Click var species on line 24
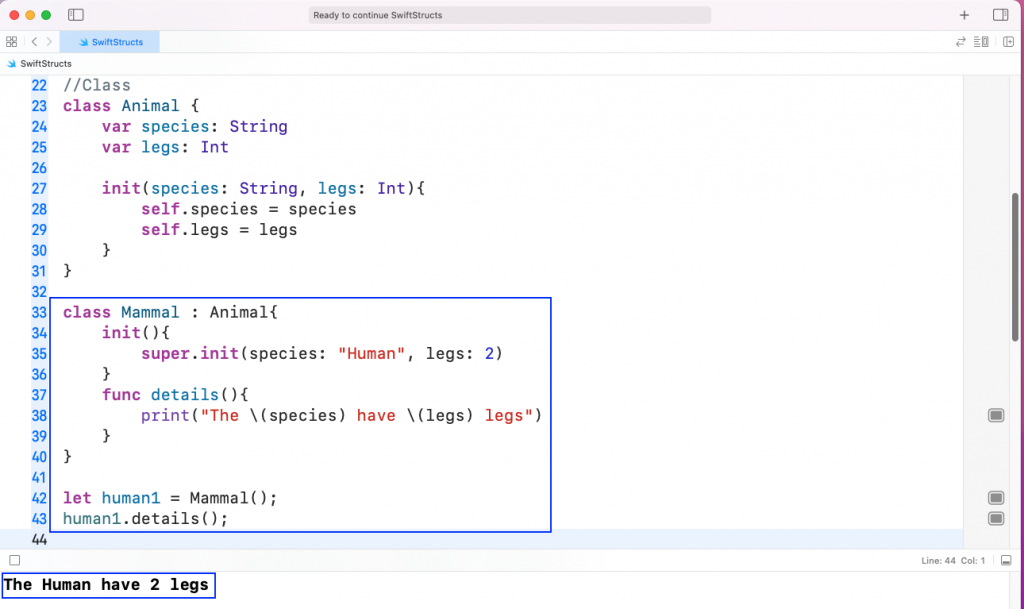 point(155,127)
